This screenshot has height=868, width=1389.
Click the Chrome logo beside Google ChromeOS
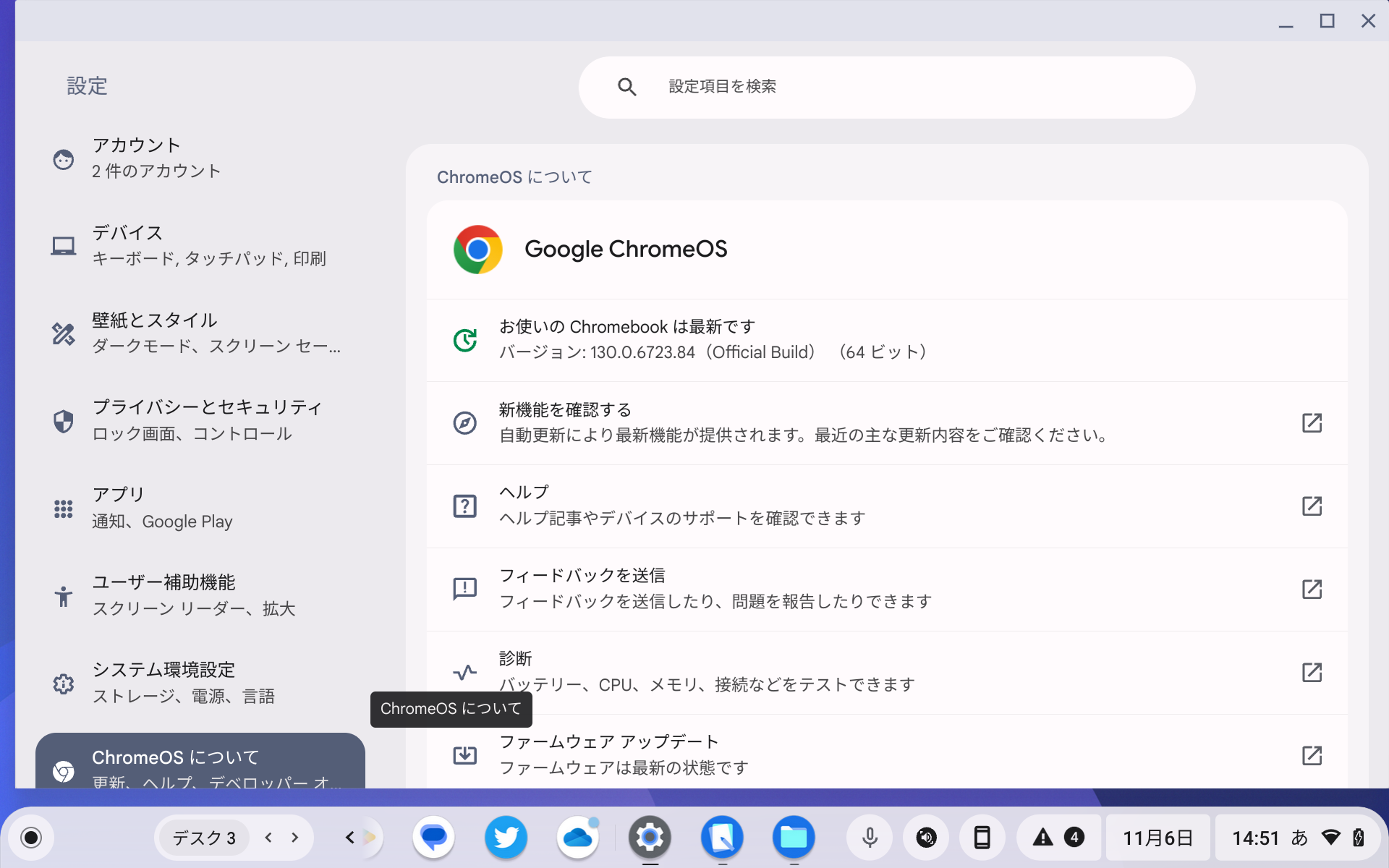click(x=477, y=249)
